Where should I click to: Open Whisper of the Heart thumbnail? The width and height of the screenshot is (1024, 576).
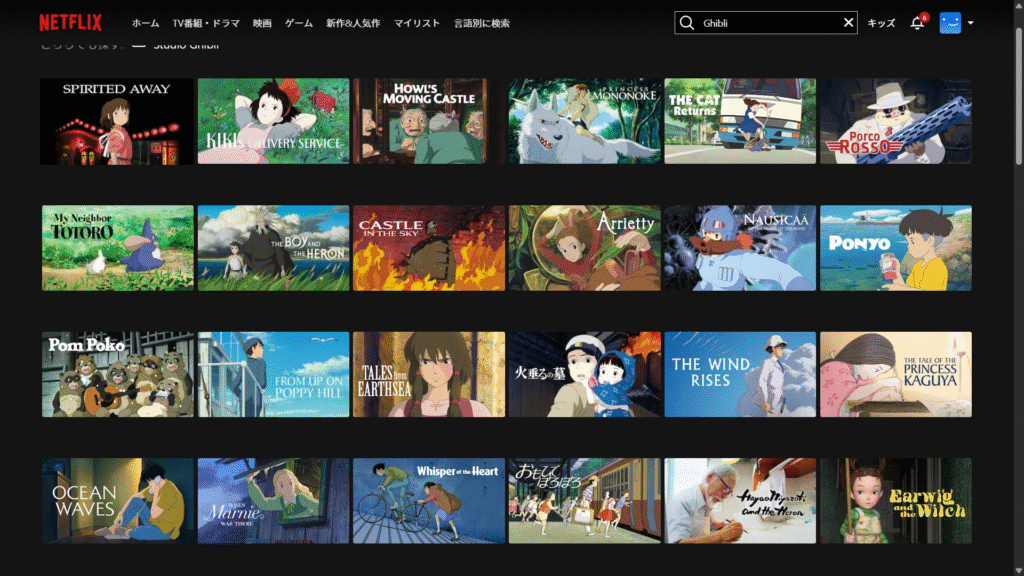429,501
